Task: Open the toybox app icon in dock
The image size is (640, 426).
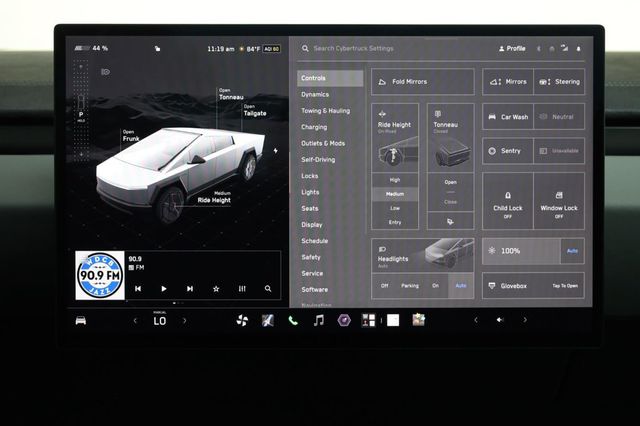Action: point(418,320)
